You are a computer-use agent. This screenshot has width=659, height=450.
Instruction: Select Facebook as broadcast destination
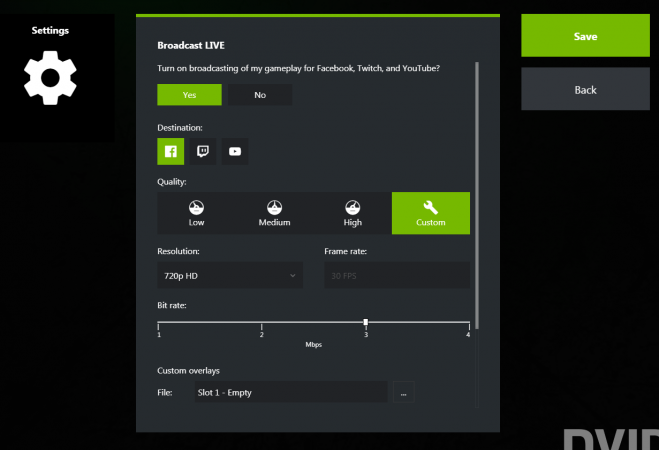point(170,151)
